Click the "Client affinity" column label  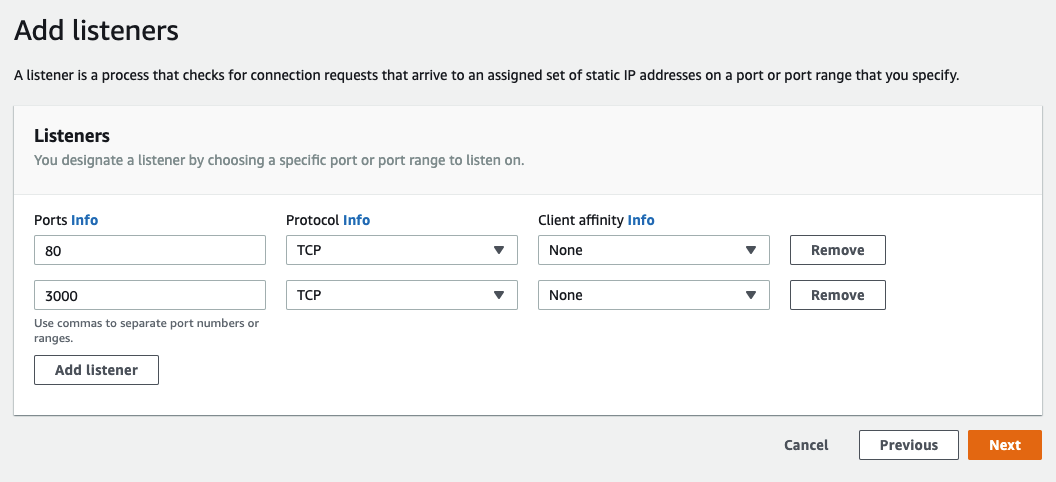click(580, 220)
